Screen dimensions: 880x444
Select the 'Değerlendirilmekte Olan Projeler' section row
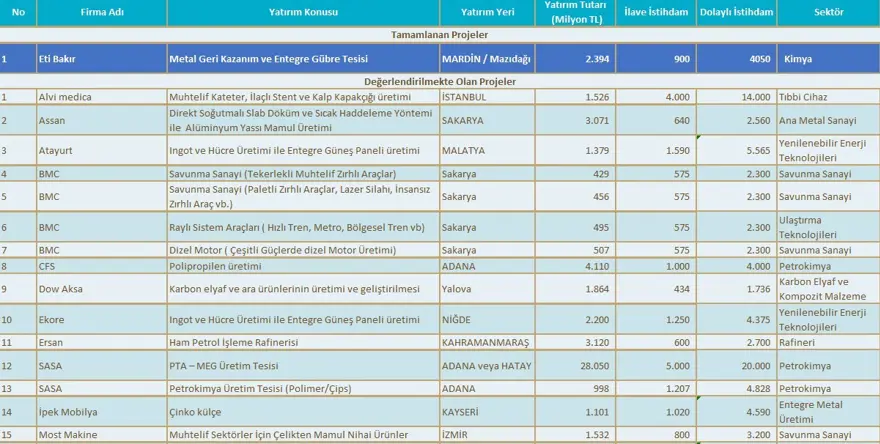440,81
